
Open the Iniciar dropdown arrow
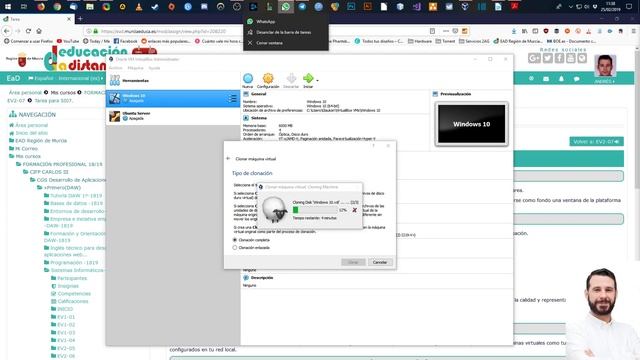click(x=318, y=80)
